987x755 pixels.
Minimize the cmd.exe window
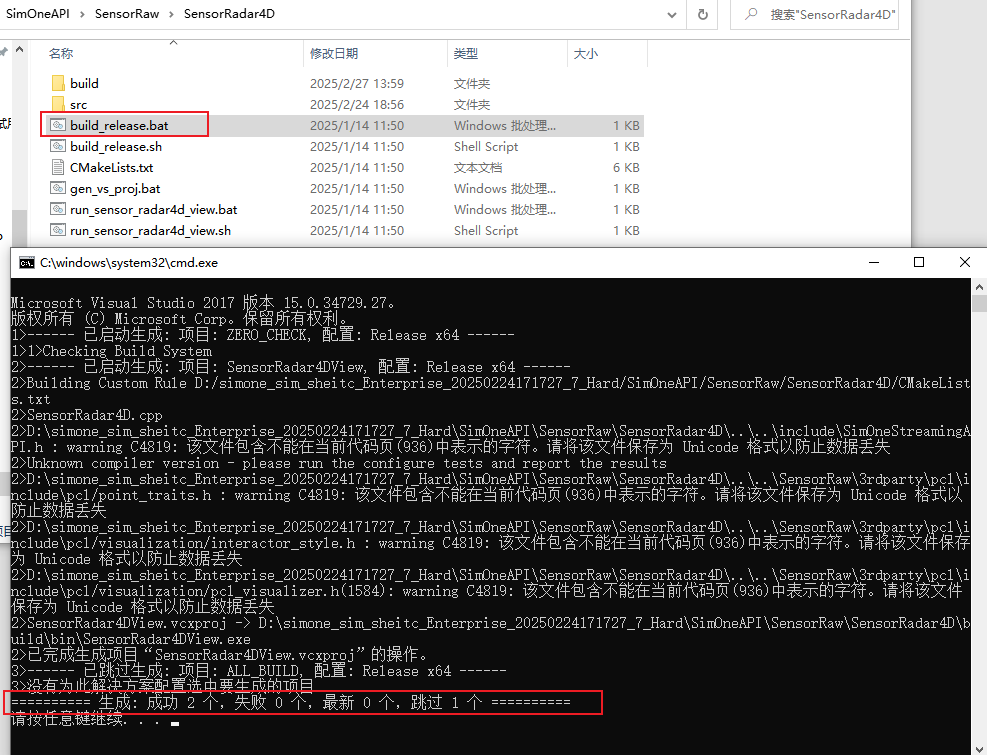point(874,263)
